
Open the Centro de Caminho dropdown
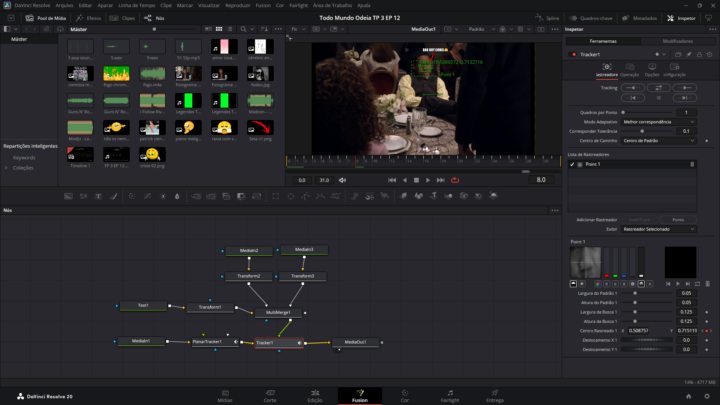tap(658, 140)
